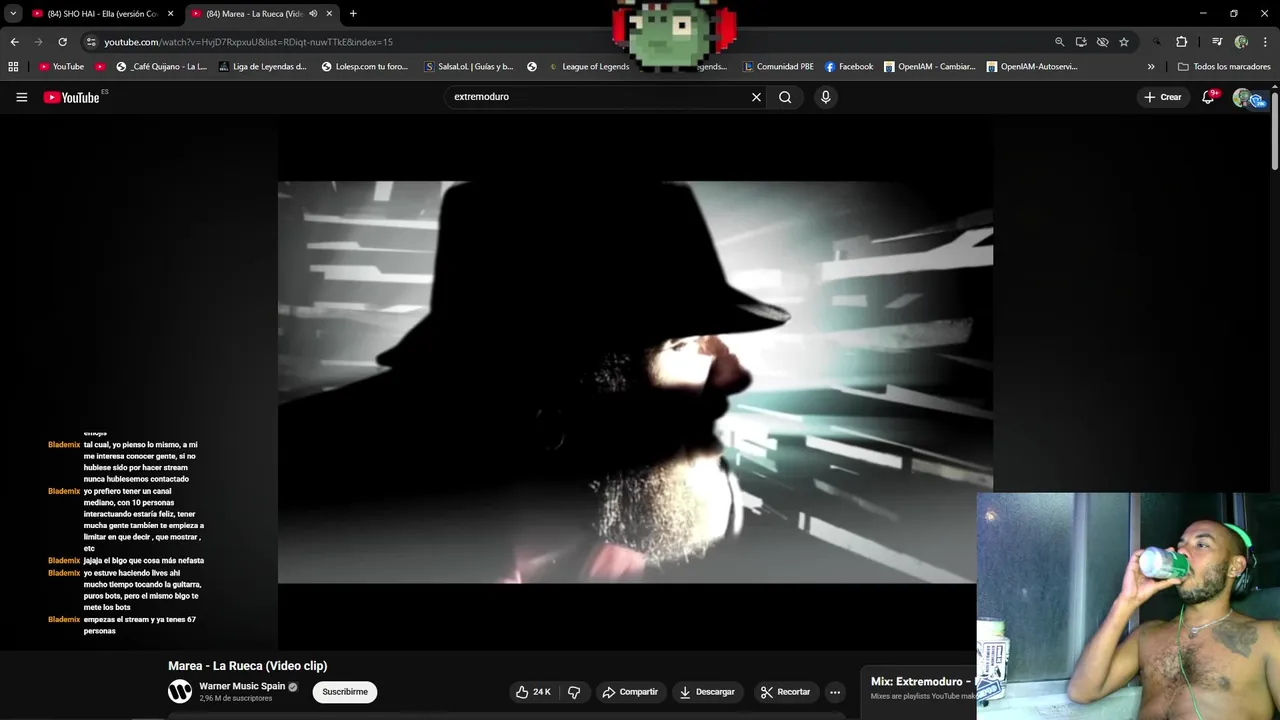The image size is (1280, 720).
Task: Open the zoom magnifier in address bar
Action: (x=1059, y=42)
